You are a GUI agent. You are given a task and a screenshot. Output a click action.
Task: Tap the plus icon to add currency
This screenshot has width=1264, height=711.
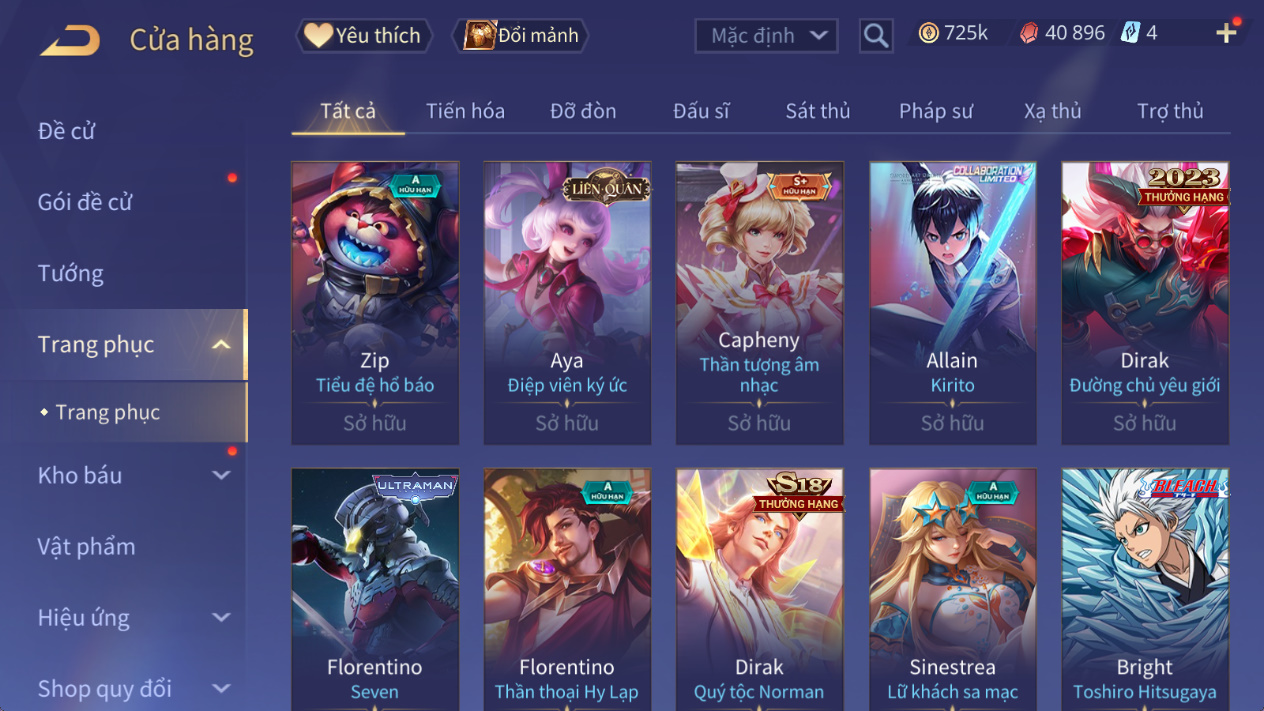1227,34
